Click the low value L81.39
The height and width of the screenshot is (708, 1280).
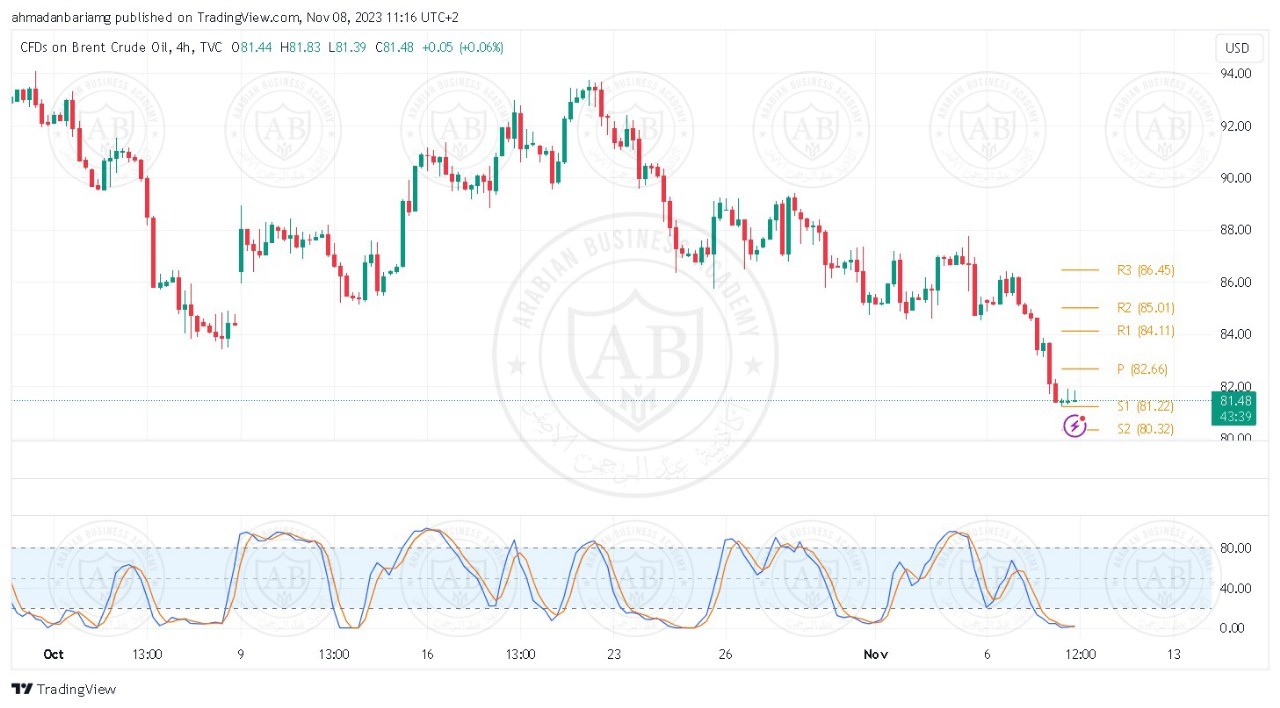tap(348, 47)
